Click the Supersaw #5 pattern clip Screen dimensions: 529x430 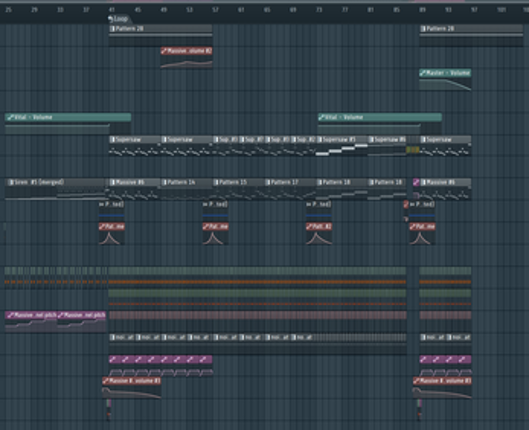pos(342,140)
